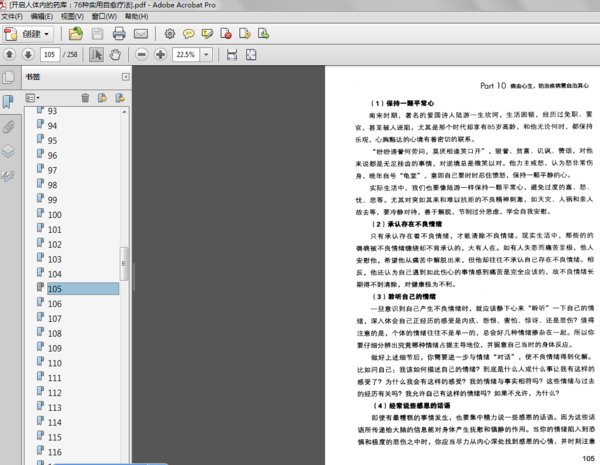Toggle the Bookmarks panel button
This screenshot has width=600, height=465.
[x=8, y=101]
